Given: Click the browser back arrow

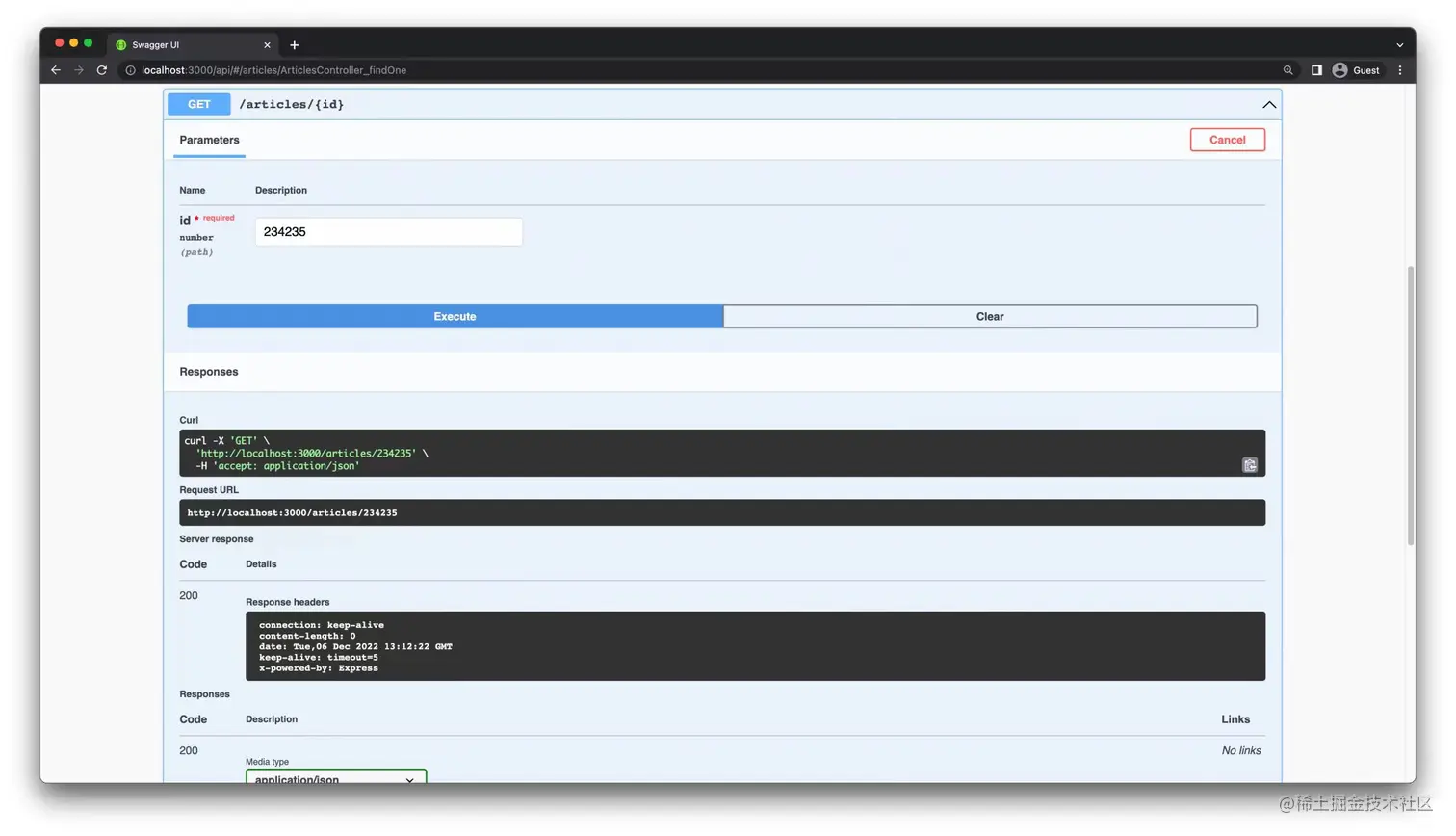Looking at the screenshot, I should [x=56, y=70].
